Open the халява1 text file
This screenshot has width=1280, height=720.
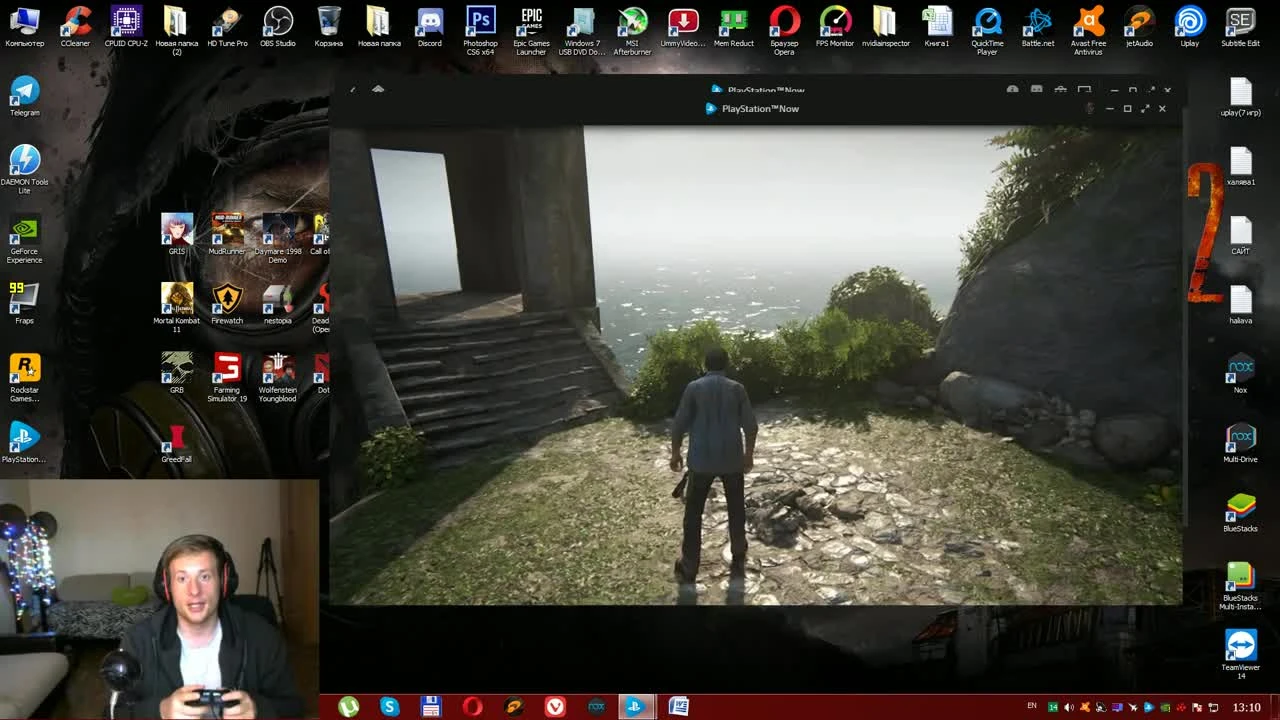[x=1240, y=166]
